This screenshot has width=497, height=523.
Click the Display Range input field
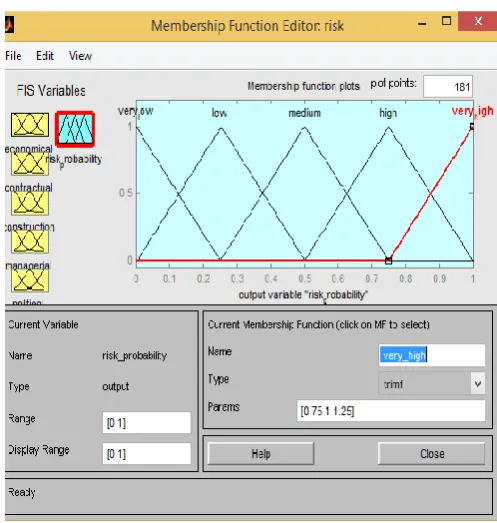tap(147, 454)
